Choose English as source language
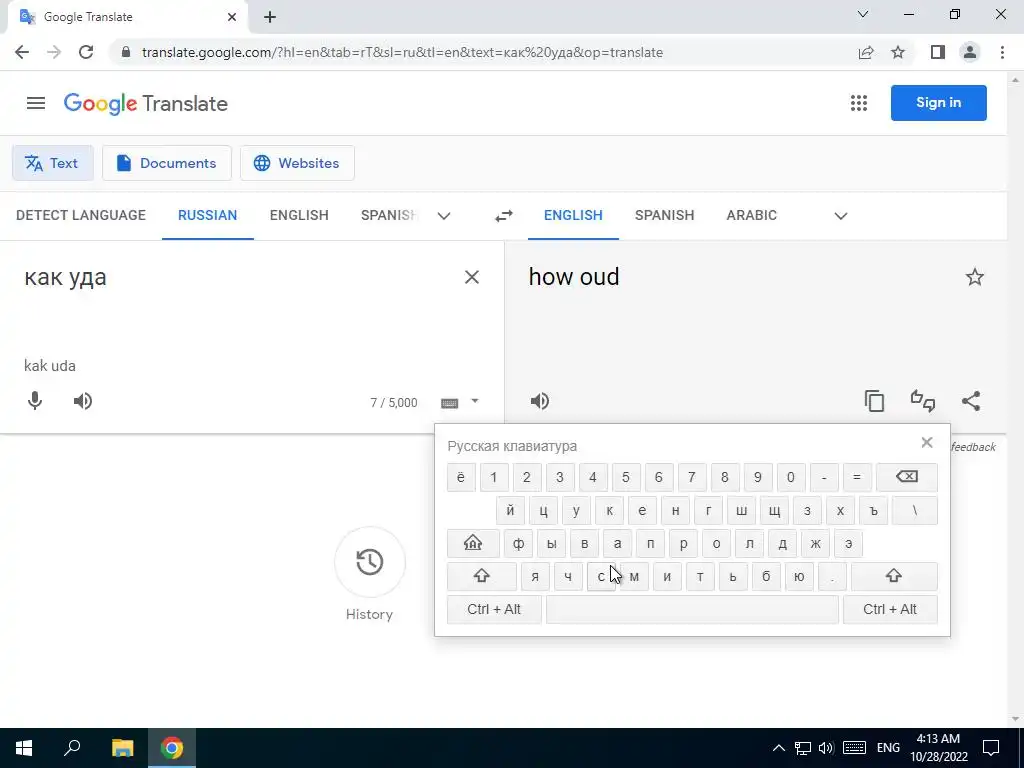 299,216
